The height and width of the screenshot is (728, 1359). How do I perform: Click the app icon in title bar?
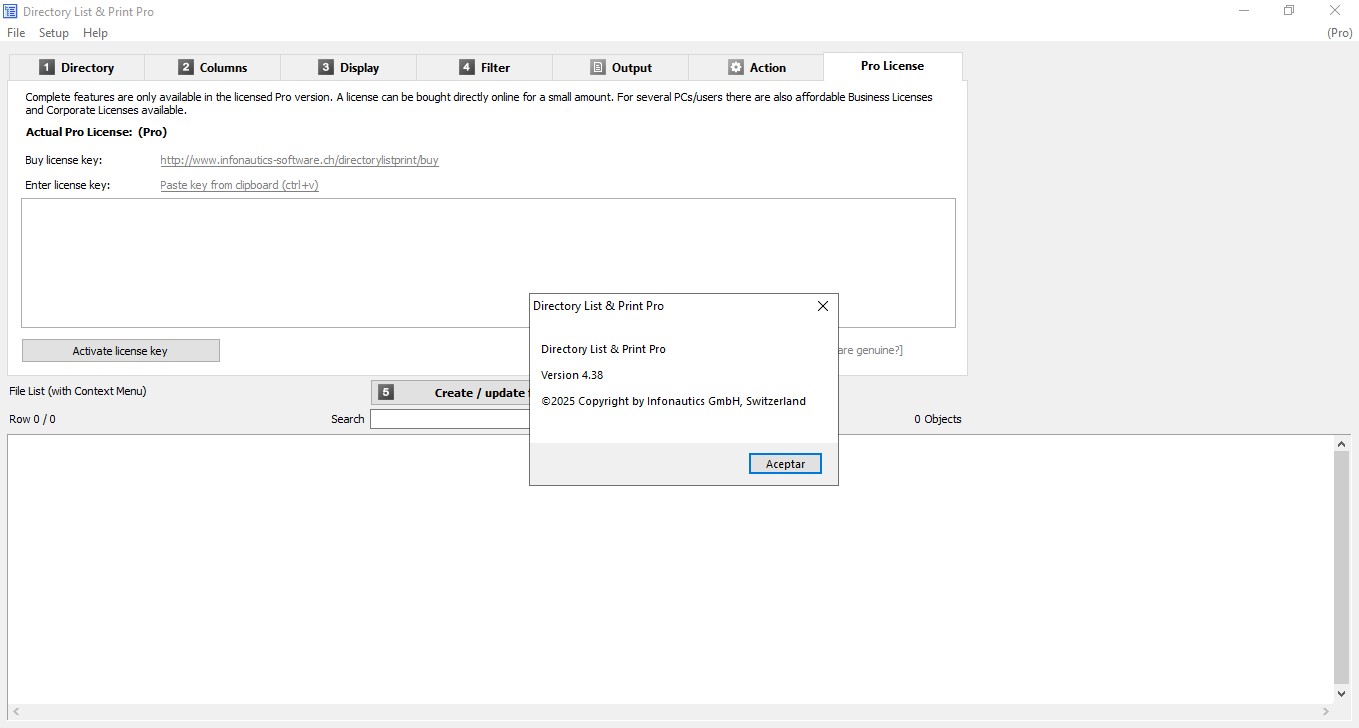click(x=11, y=11)
